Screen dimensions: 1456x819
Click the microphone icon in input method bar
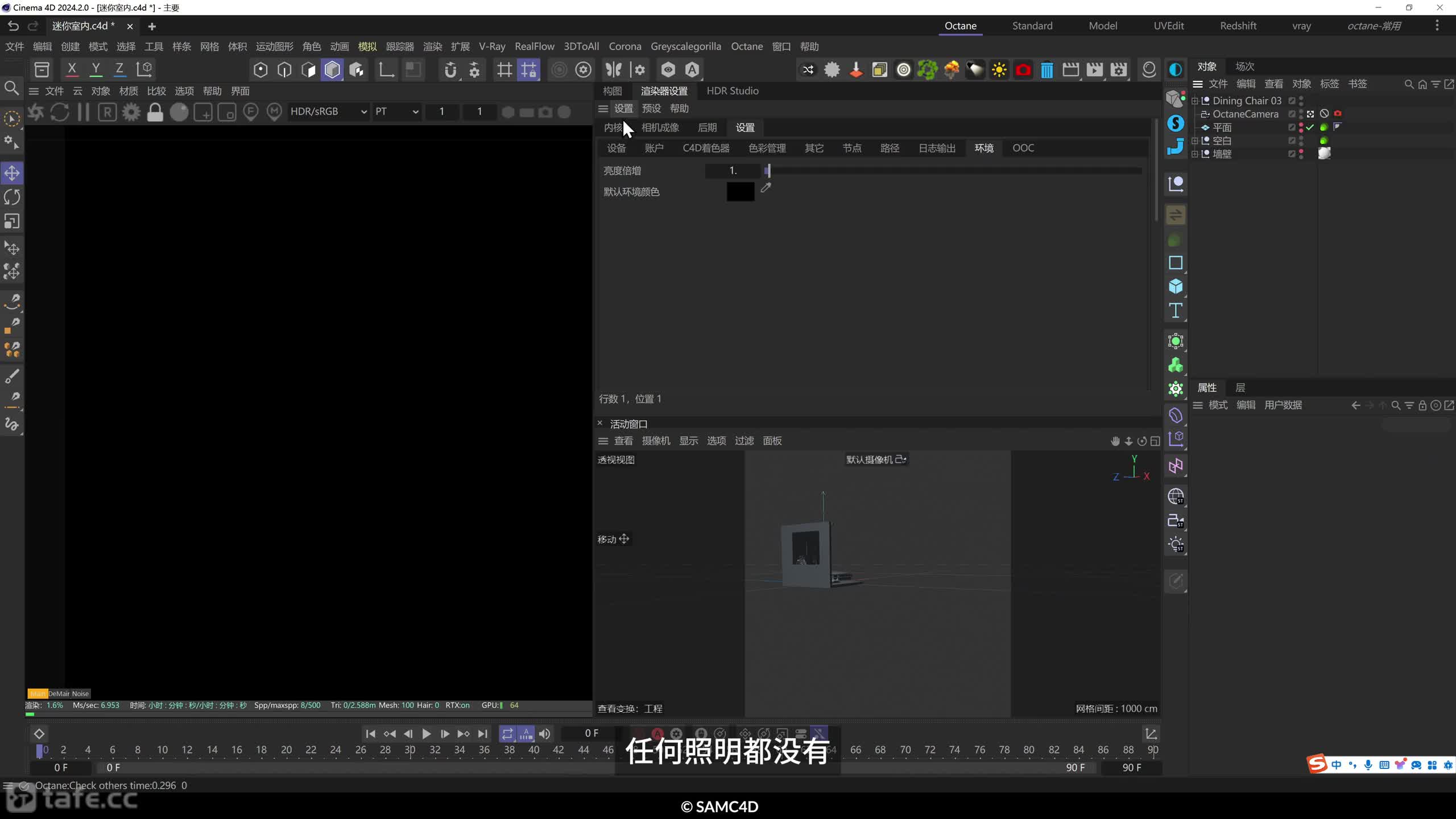click(x=1368, y=765)
